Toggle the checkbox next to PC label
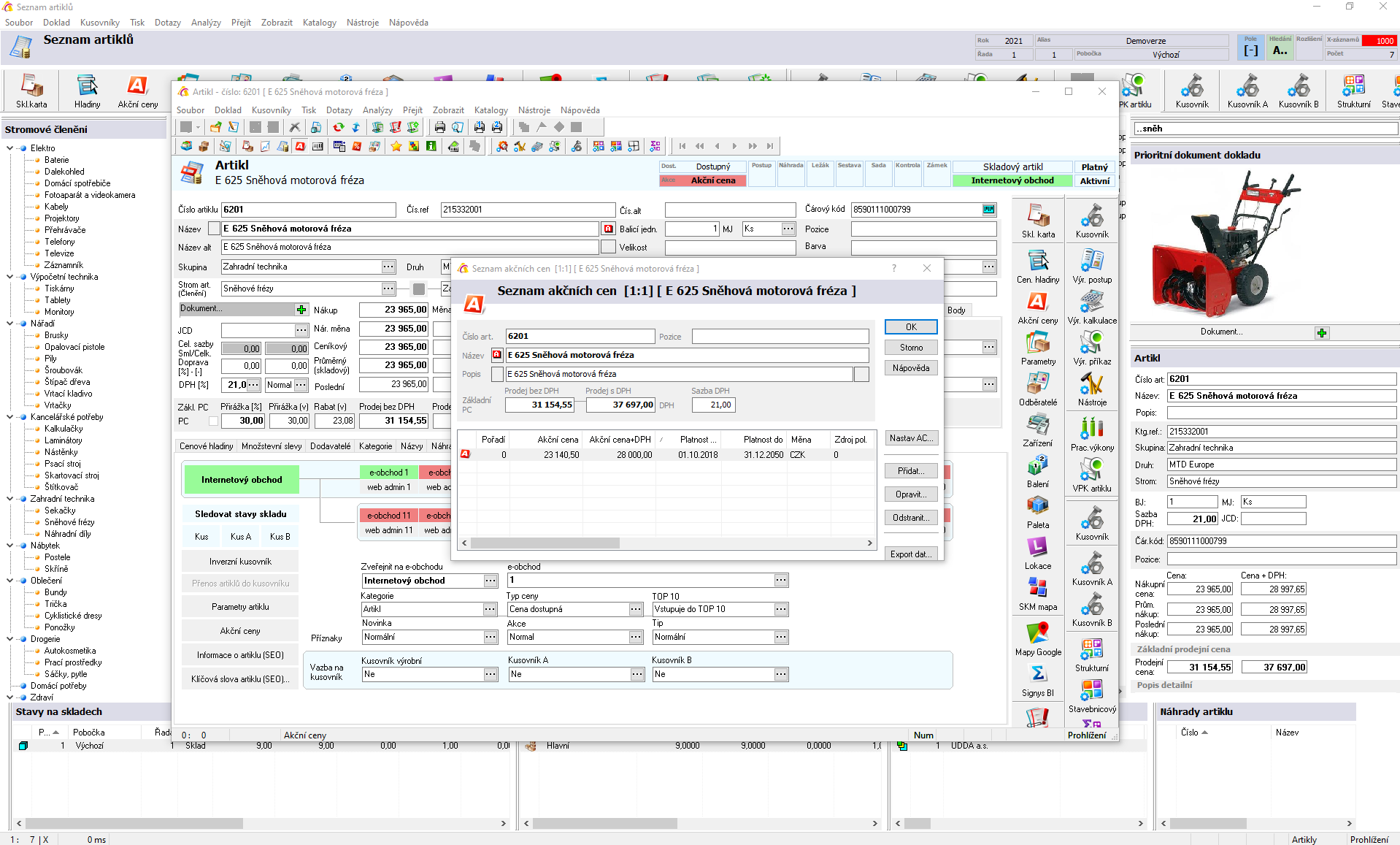 tap(213, 421)
